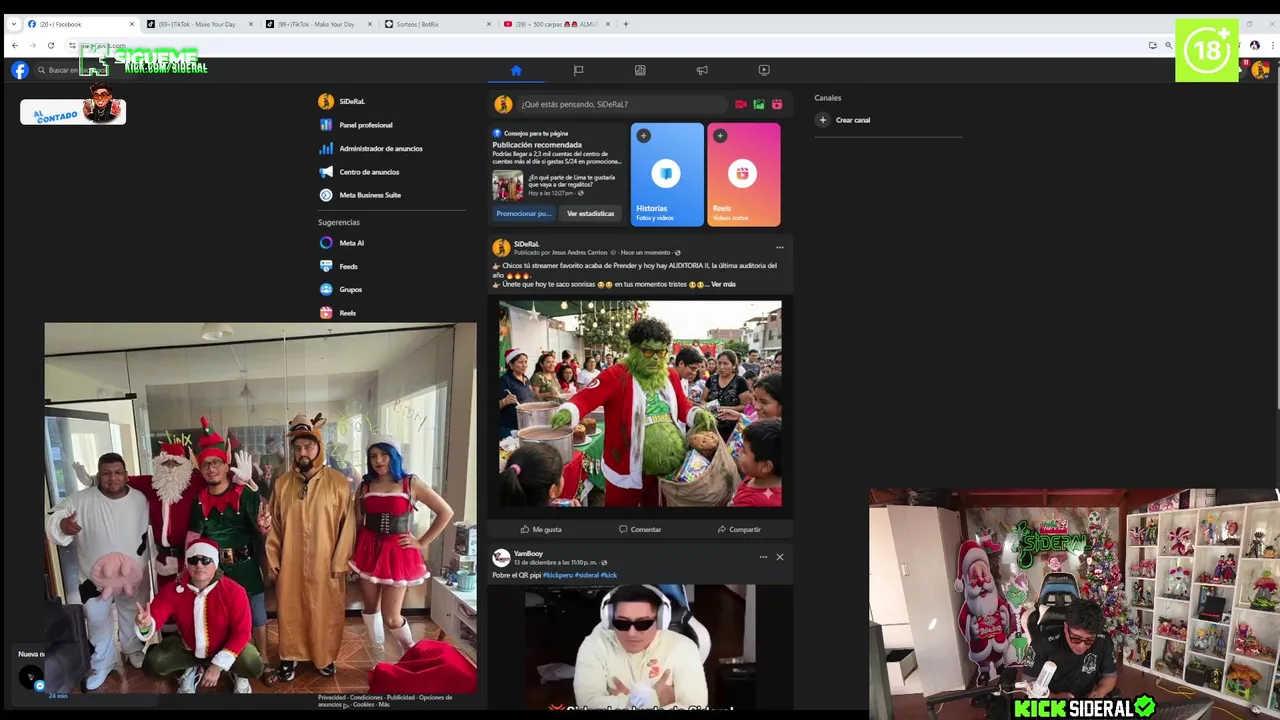The image size is (1280, 720).
Task: Open the recommended post thumbnail
Action: coord(508,185)
